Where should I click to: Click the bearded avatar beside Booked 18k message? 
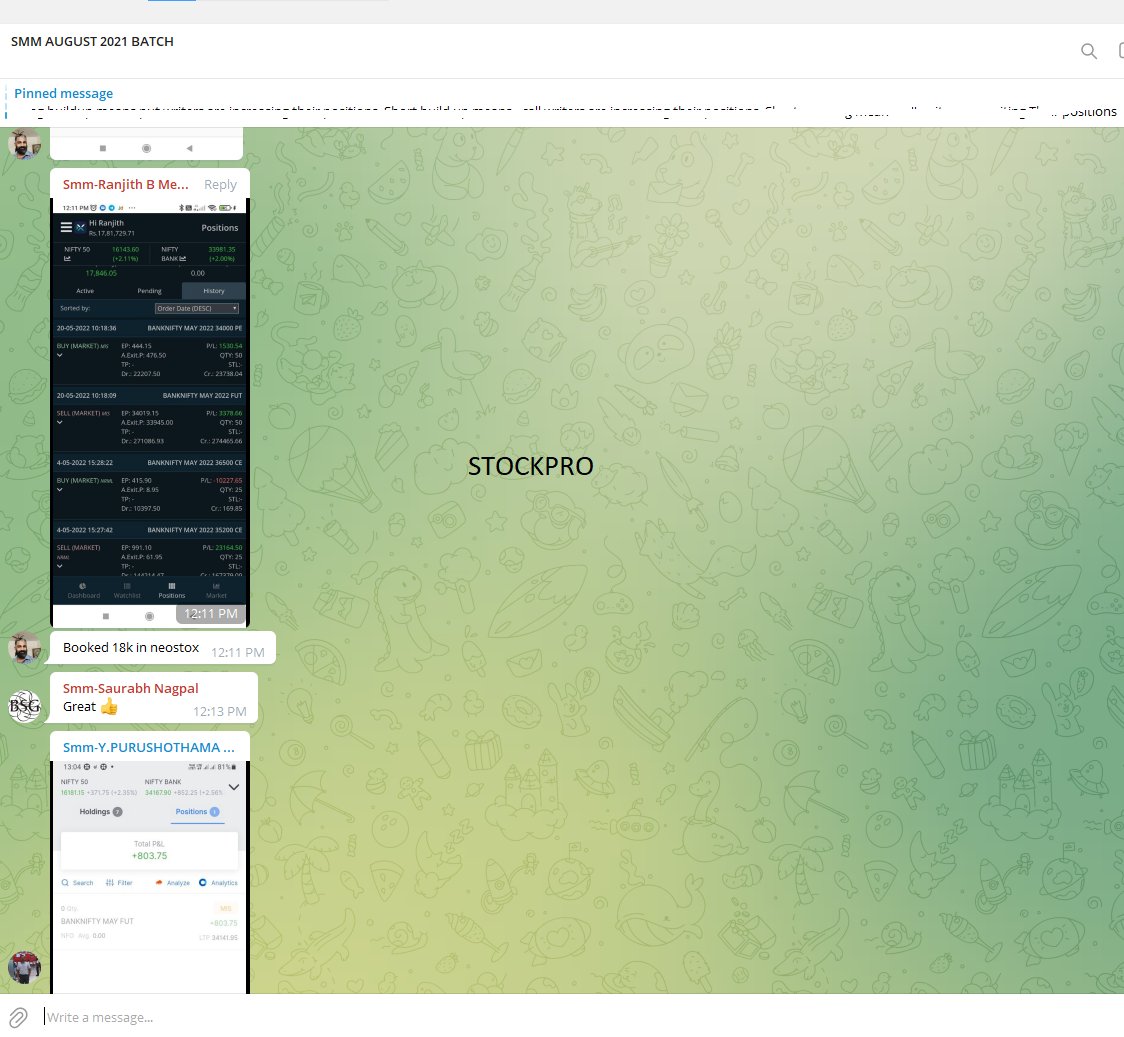[x=24, y=648]
